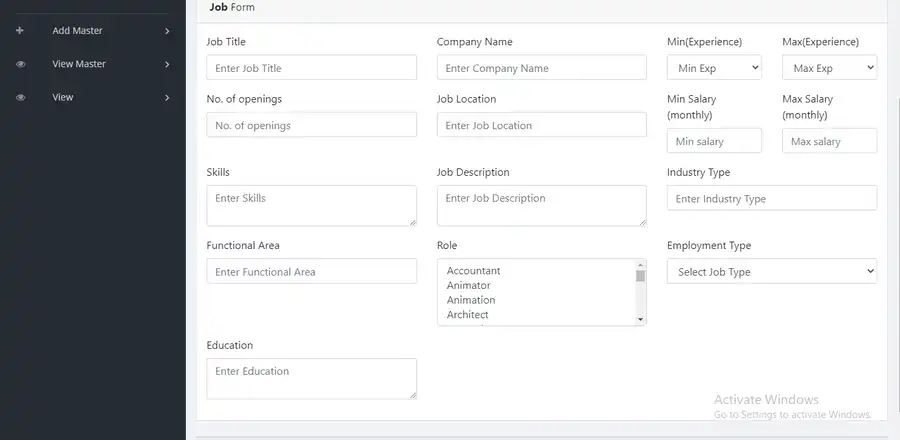Image resolution: width=900 pixels, height=440 pixels.
Task: Expand the View Master sidebar chevron
Action: 167,64
